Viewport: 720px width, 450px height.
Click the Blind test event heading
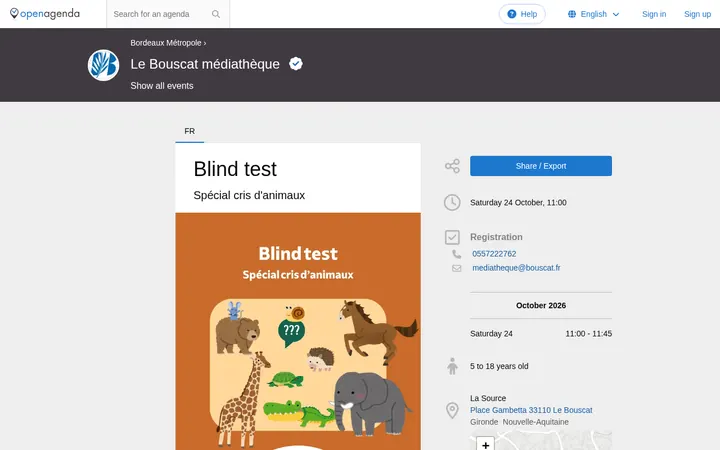point(235,169)
